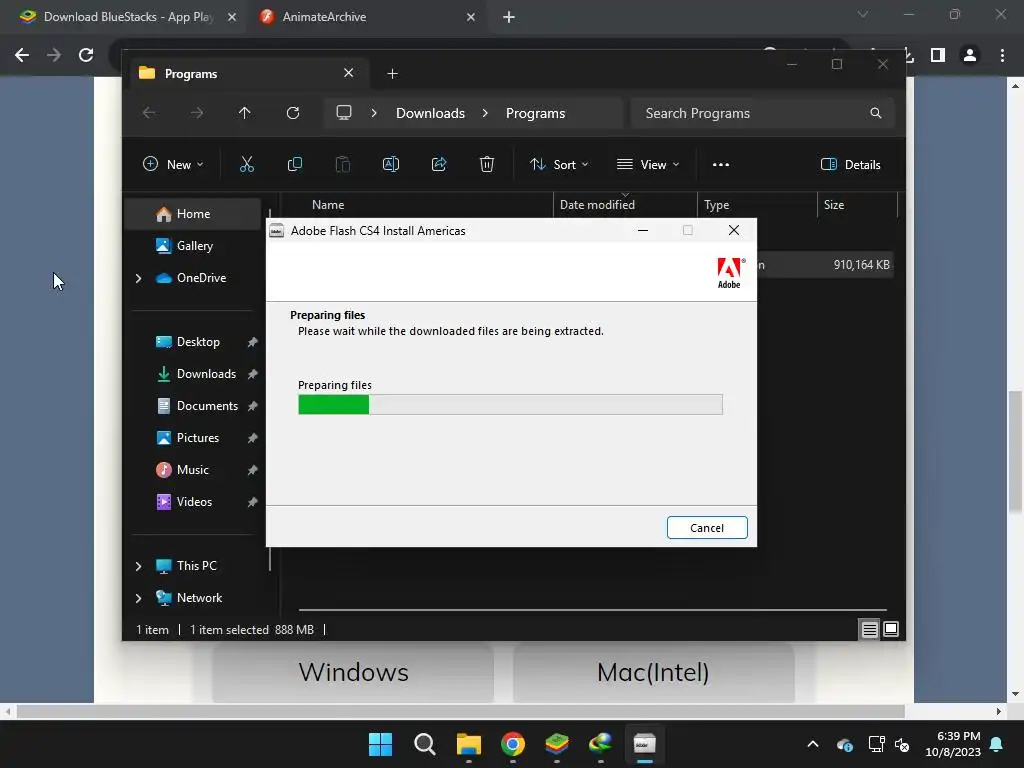1024x768 pixels.
Task: Click the Preparing files progress bar
Action: tap(510, 404)
